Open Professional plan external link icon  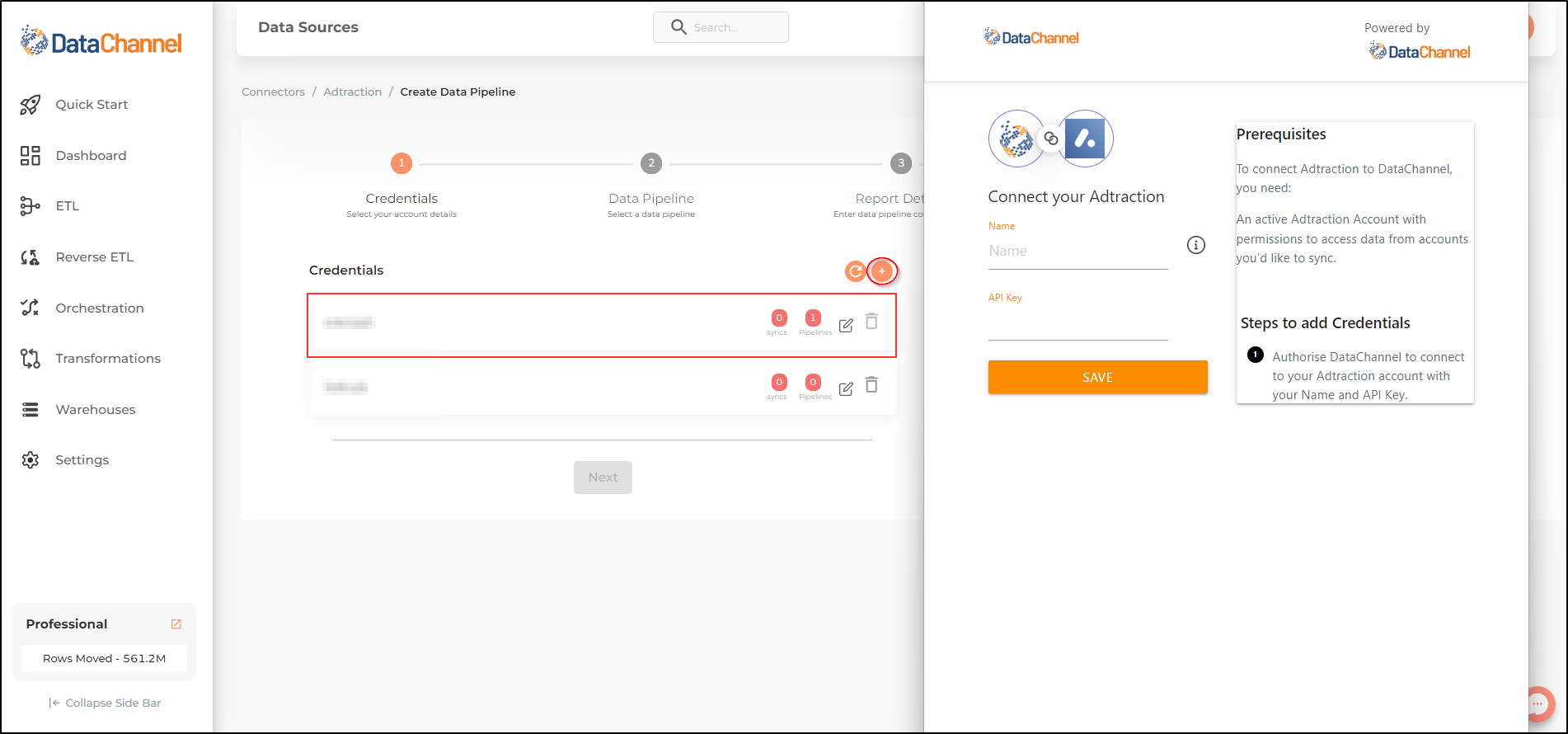point(176,624)
